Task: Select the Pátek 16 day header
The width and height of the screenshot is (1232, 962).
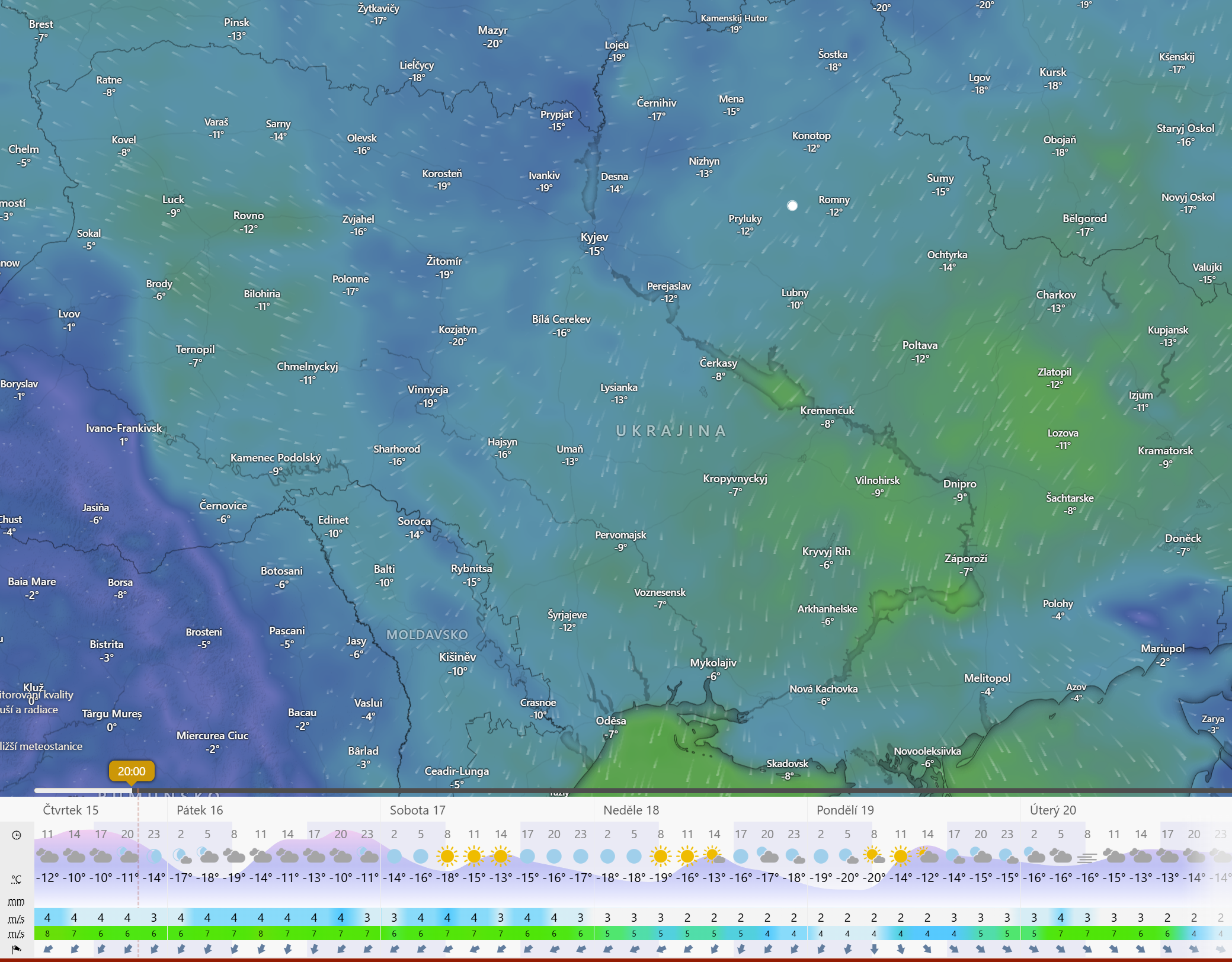Action: 200,810
